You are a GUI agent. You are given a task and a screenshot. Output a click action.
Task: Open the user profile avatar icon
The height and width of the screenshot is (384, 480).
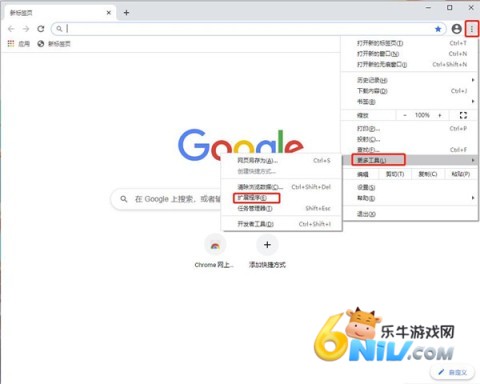click(x=456, y=29)
